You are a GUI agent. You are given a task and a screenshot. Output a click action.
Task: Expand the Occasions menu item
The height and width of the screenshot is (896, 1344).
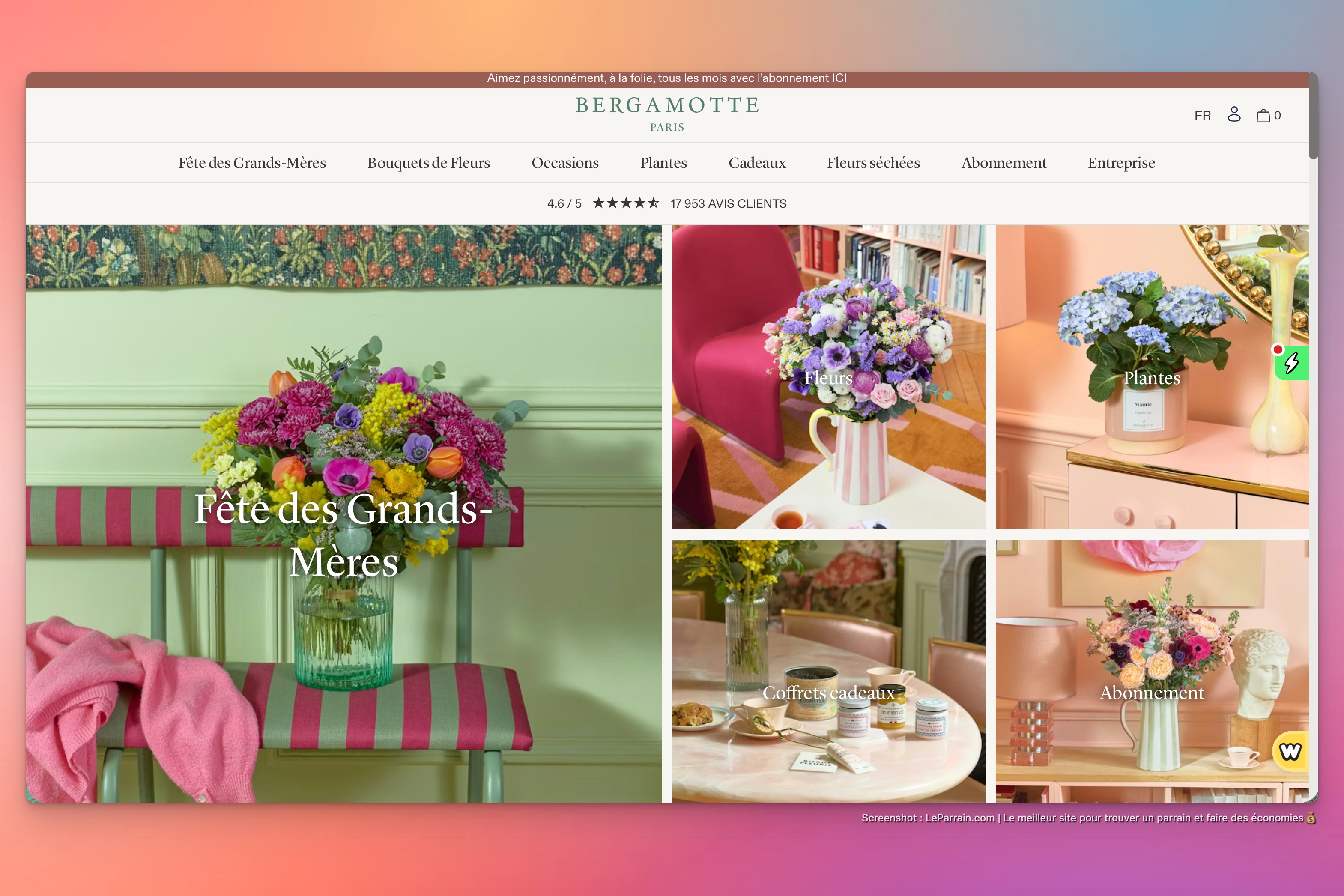pos(564,163)
